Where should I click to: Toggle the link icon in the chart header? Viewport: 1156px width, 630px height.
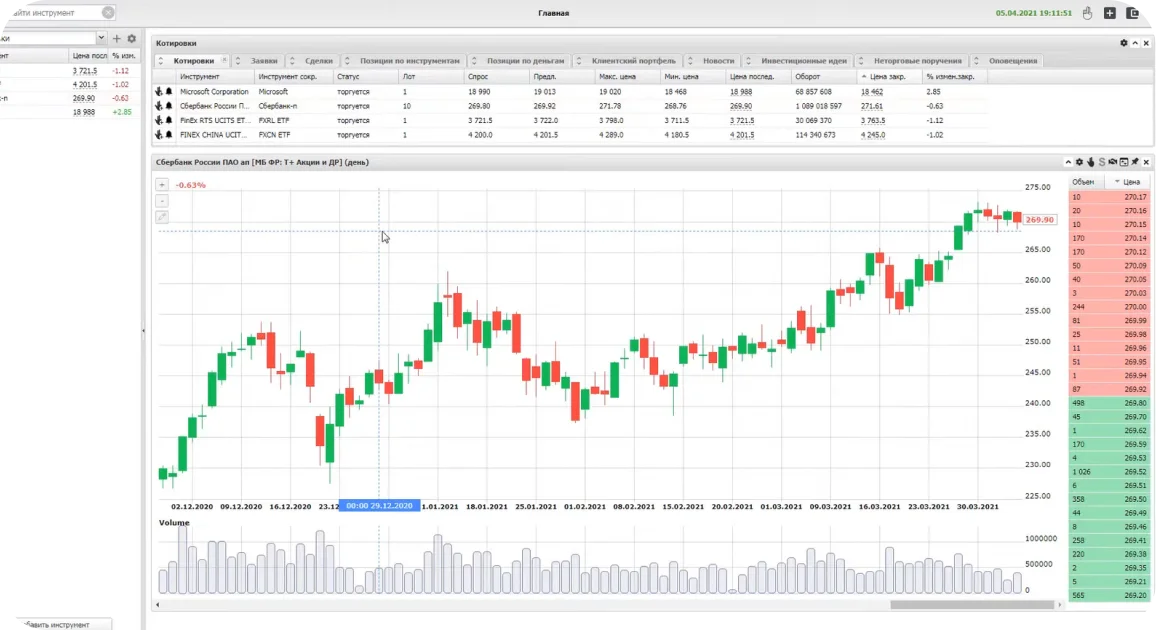pos(1113,162)
